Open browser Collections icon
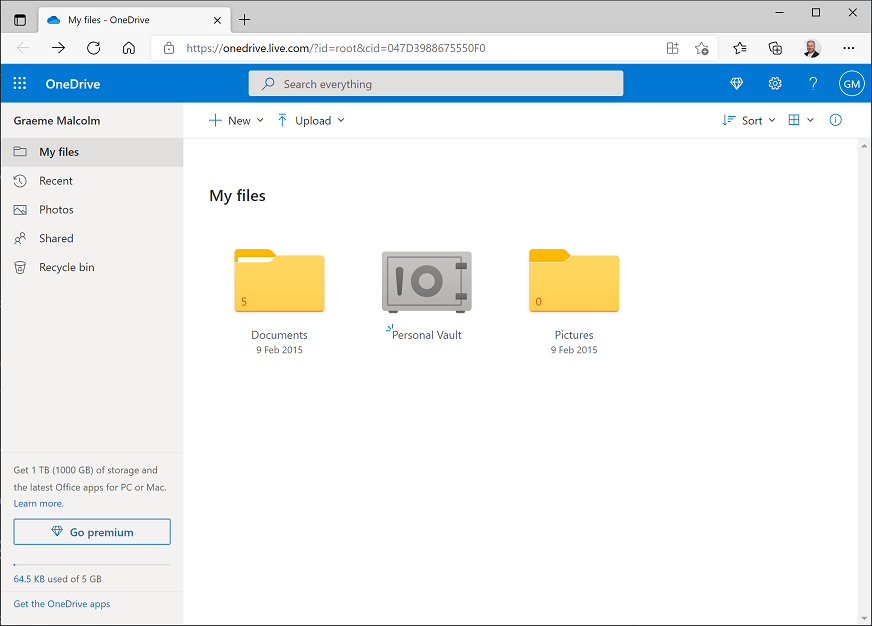Screen dimensions: 872x626 [775, 48]
